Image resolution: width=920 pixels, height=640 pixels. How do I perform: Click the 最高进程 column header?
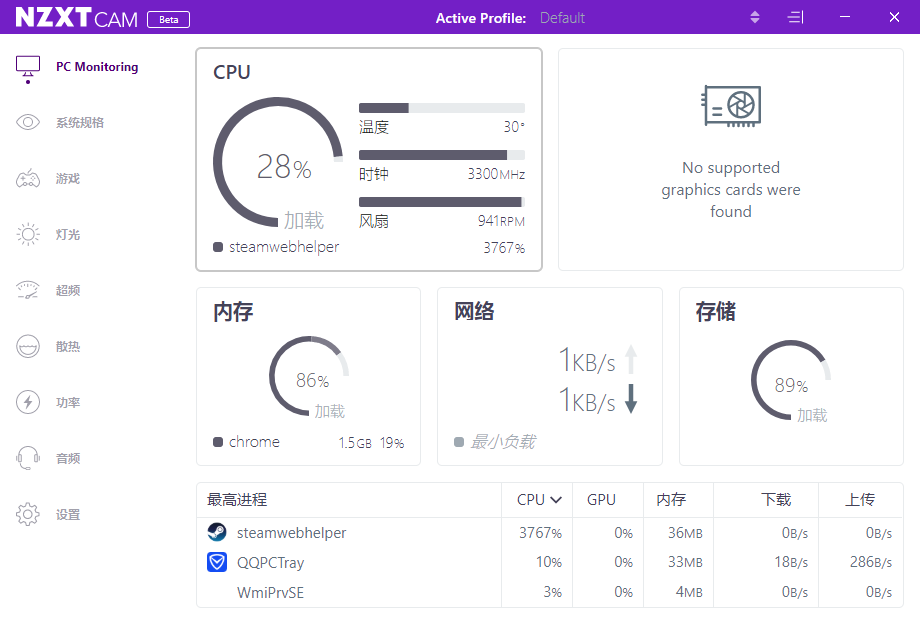pos(237,500)
